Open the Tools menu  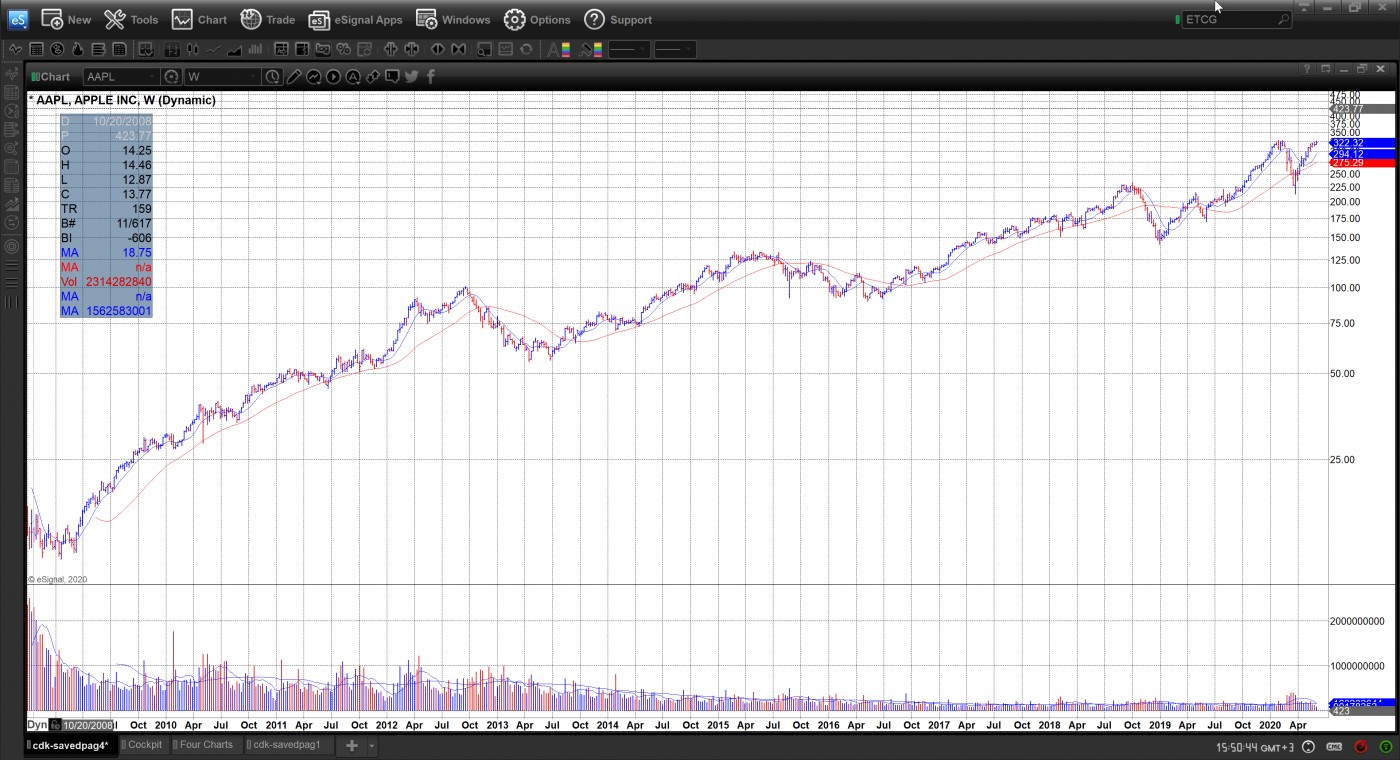[x=131, y=19]
